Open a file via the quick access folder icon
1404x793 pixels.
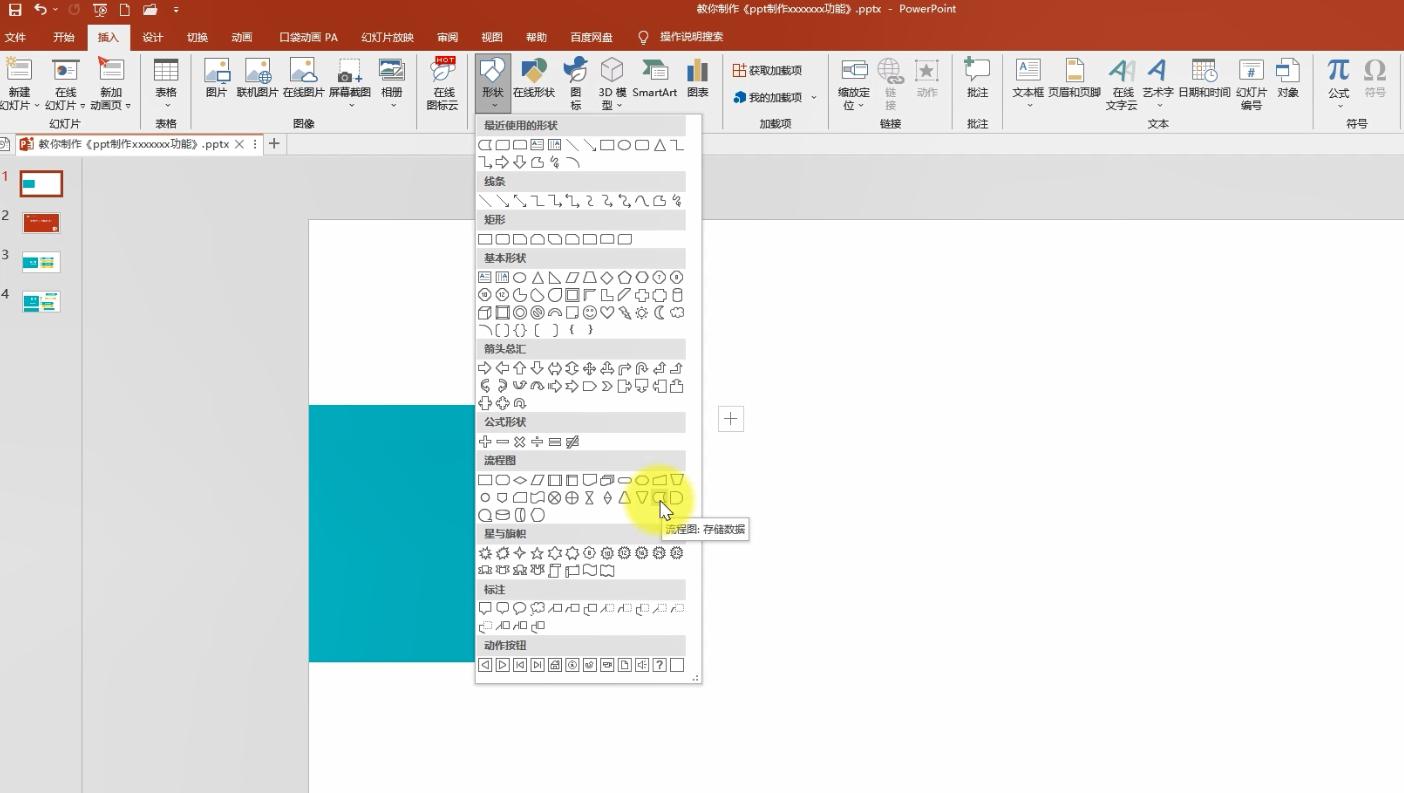(150, 10)
